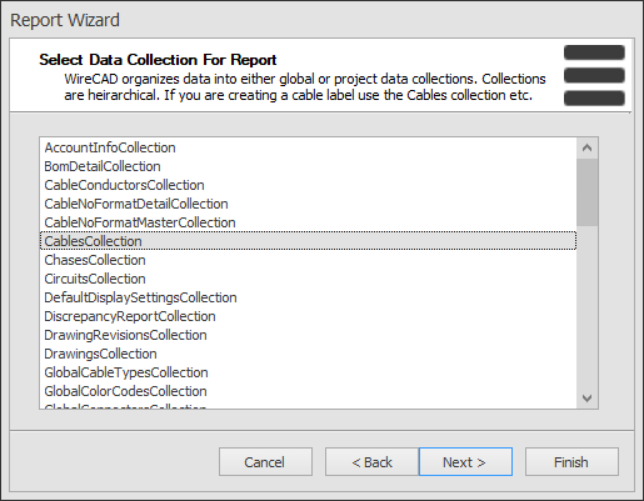Click the Cancel button
The width and height of the screenshot is (644, 501).
[264, 462]
